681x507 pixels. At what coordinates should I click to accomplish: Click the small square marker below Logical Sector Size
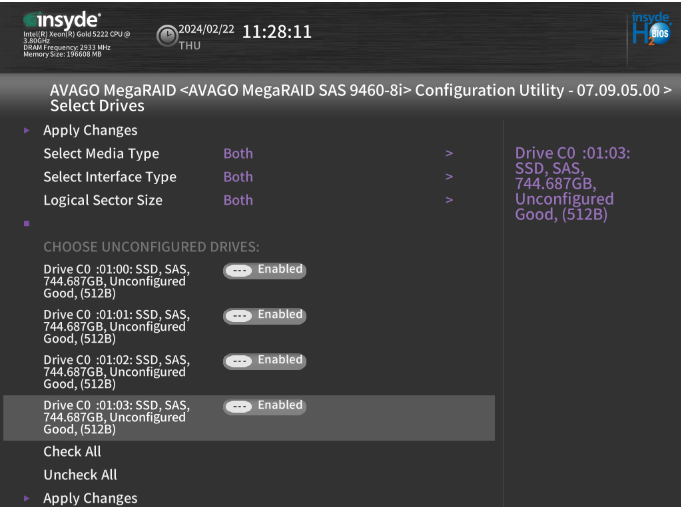pyautogui.click(x=27, y=223)
